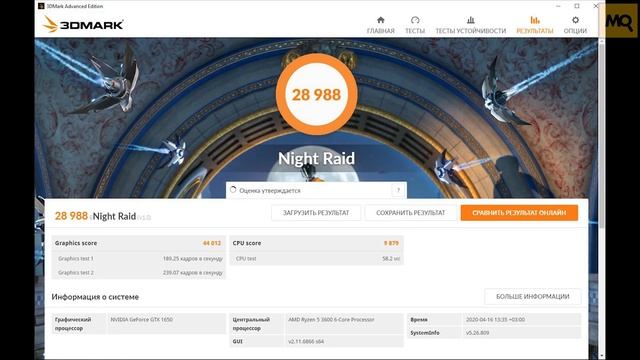Image resolution: width=640 pixels, height=360 pixels.
Task: Select the Graphics test 1 row
Action: click(x=139, y=258)
